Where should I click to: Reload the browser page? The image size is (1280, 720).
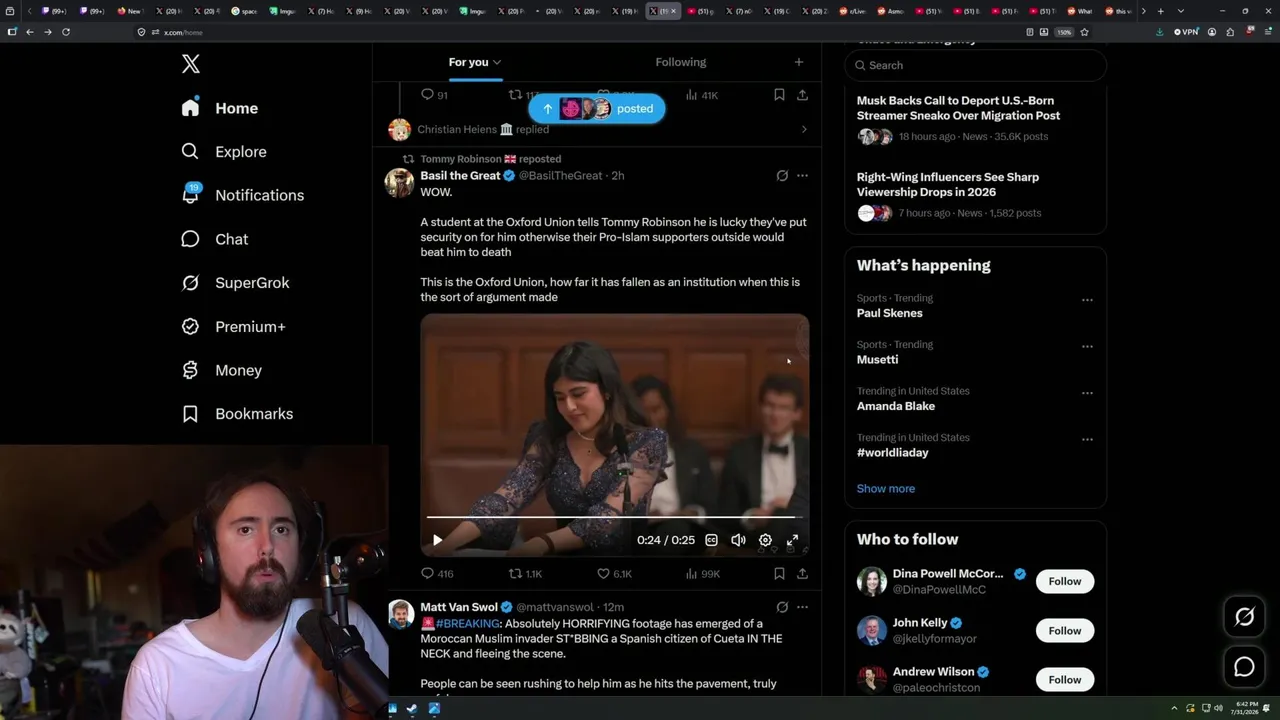pyautogui.click(x=66, y=32)
